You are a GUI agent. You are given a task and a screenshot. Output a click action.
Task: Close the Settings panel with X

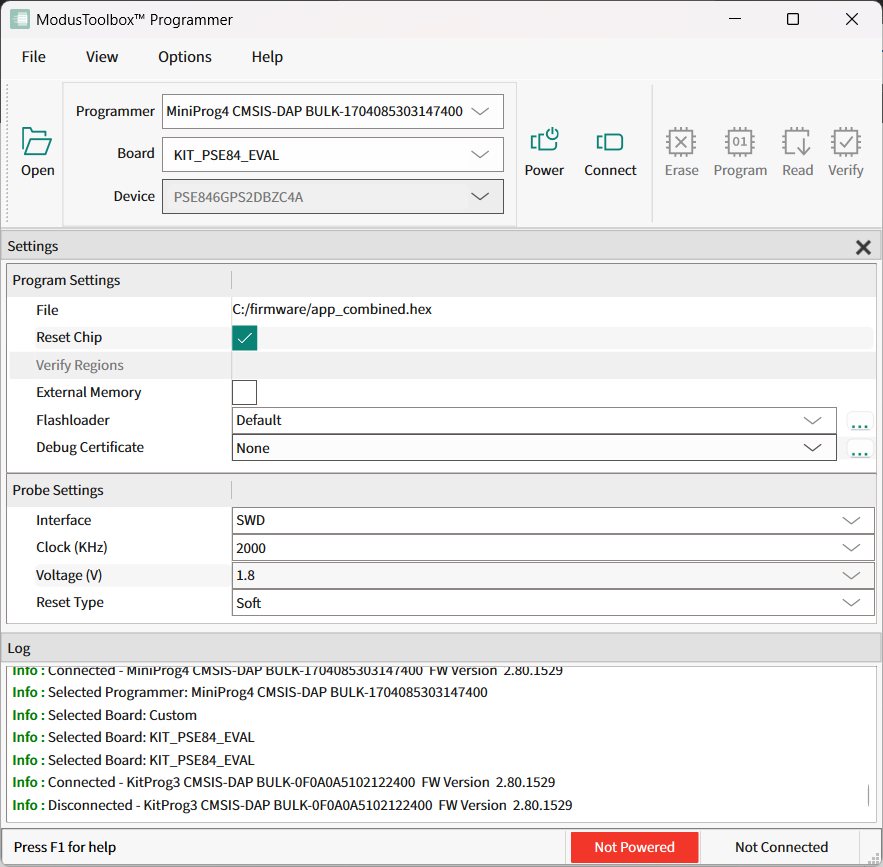tap(863, 247)
